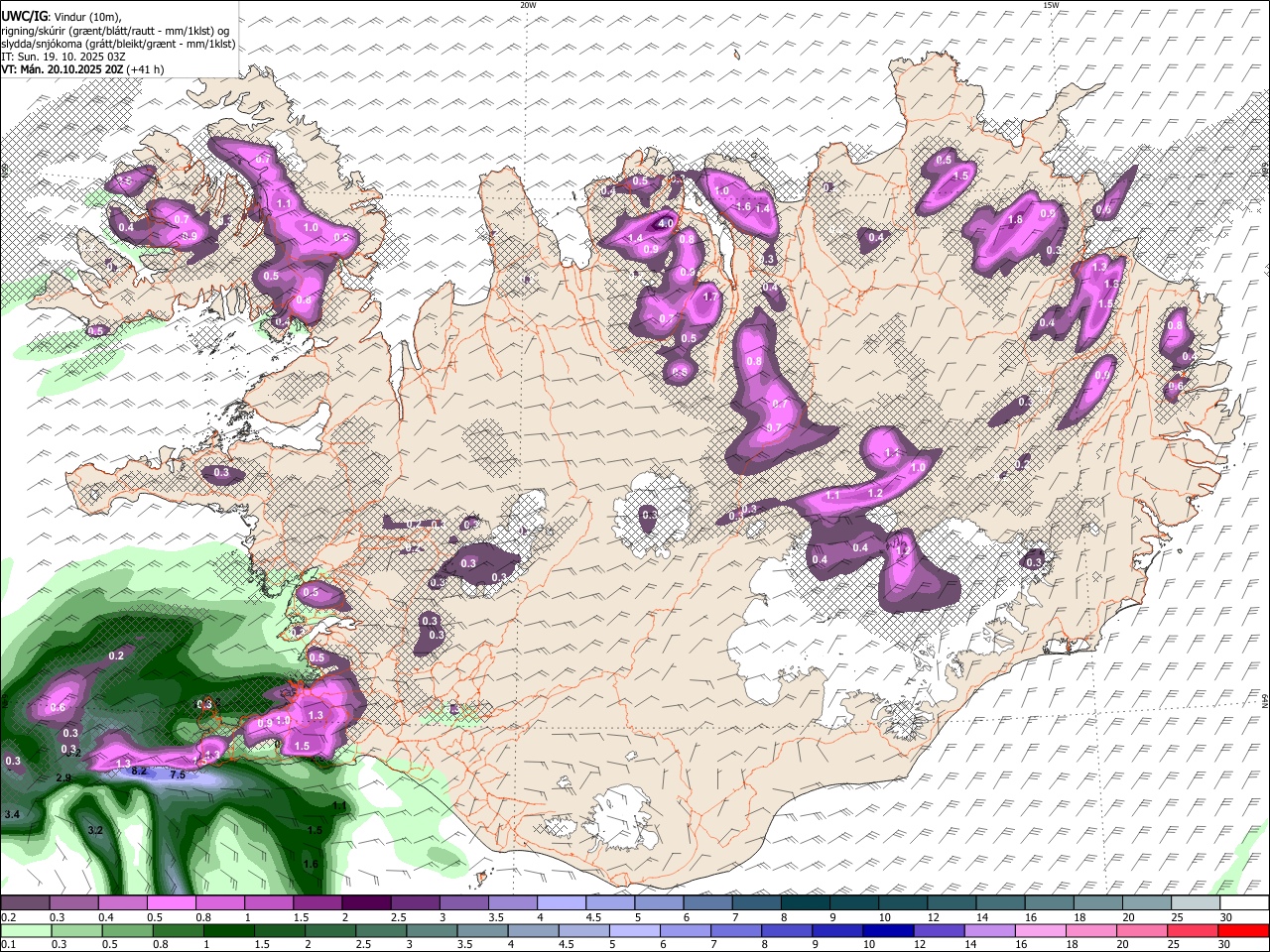Select the bright pink 0.5–0.8 snow legend swatch
The width and height of the screenshot is (1270, 952).
pos(171,902)
